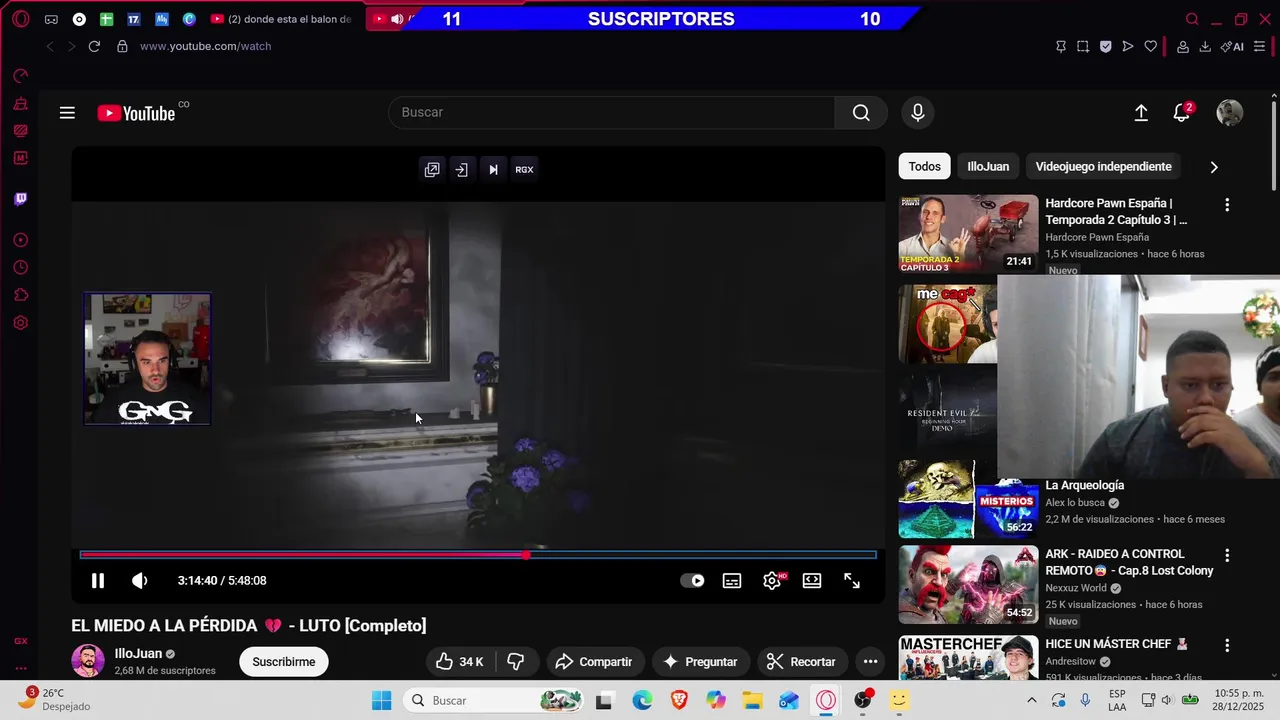Open the YouTube hamburger guide menu
Screen dimensions: 1280x720
pos(67,113)
